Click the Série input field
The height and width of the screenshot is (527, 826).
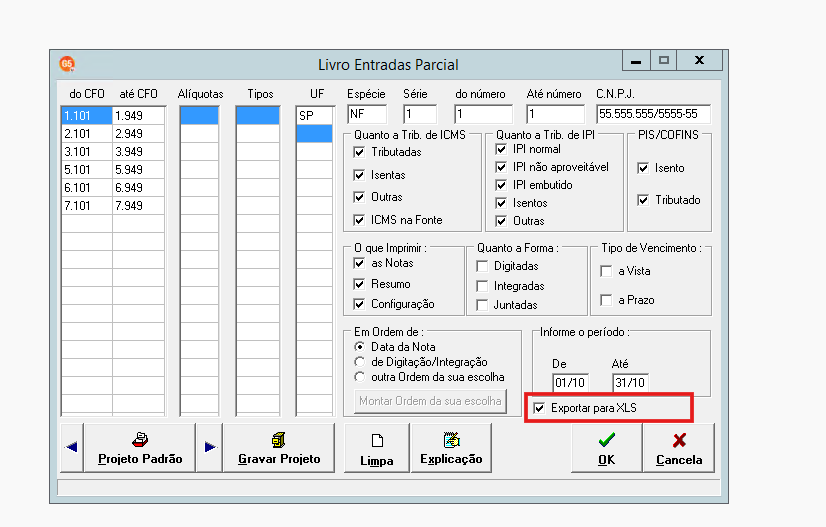(420, 114)
